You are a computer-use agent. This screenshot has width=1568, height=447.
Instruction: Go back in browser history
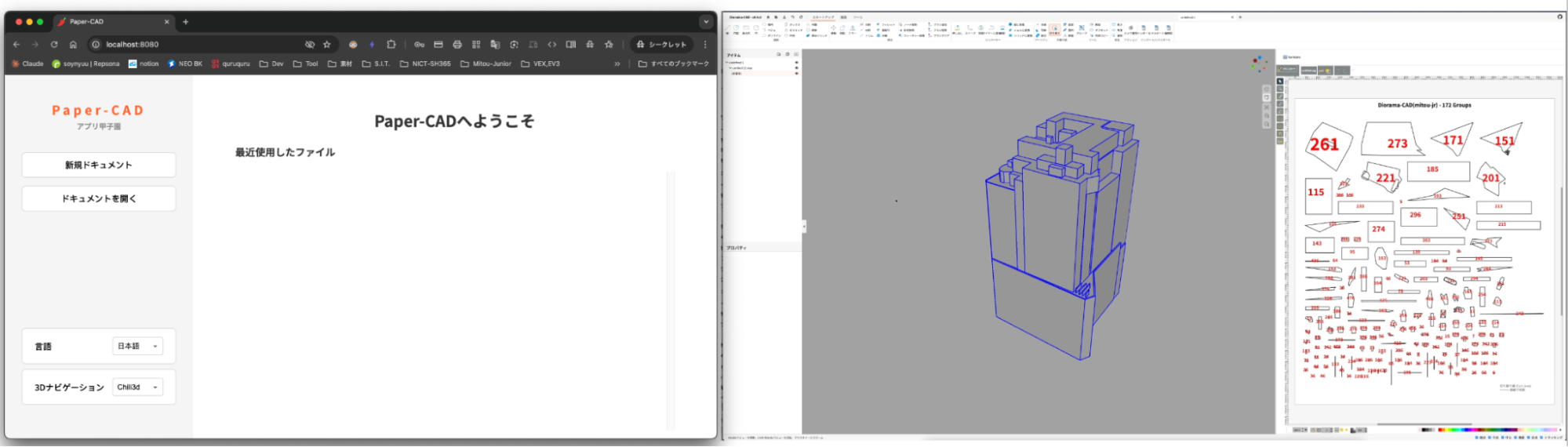pos(16,45)
